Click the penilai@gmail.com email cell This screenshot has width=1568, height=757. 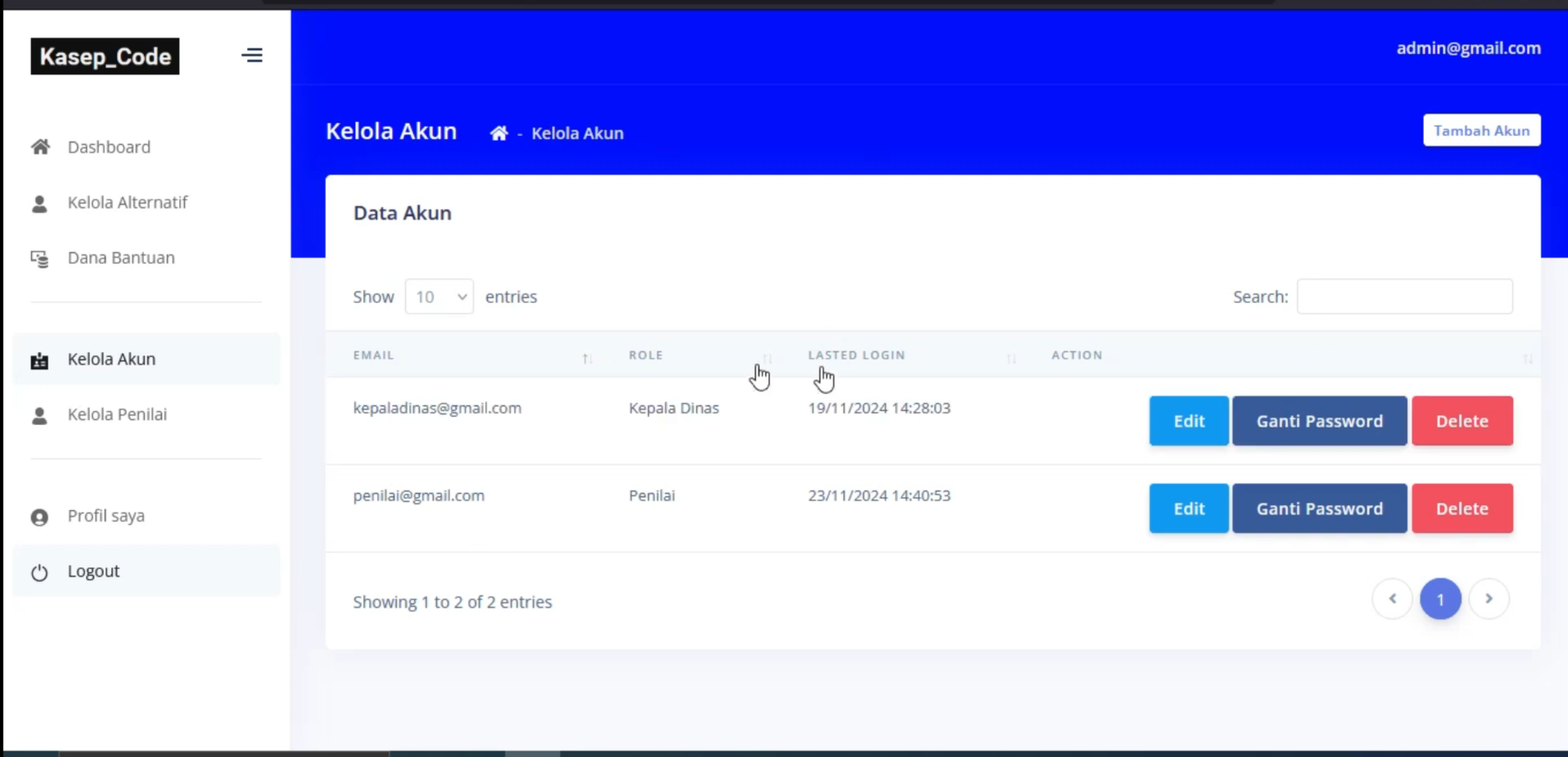(419, 496)
